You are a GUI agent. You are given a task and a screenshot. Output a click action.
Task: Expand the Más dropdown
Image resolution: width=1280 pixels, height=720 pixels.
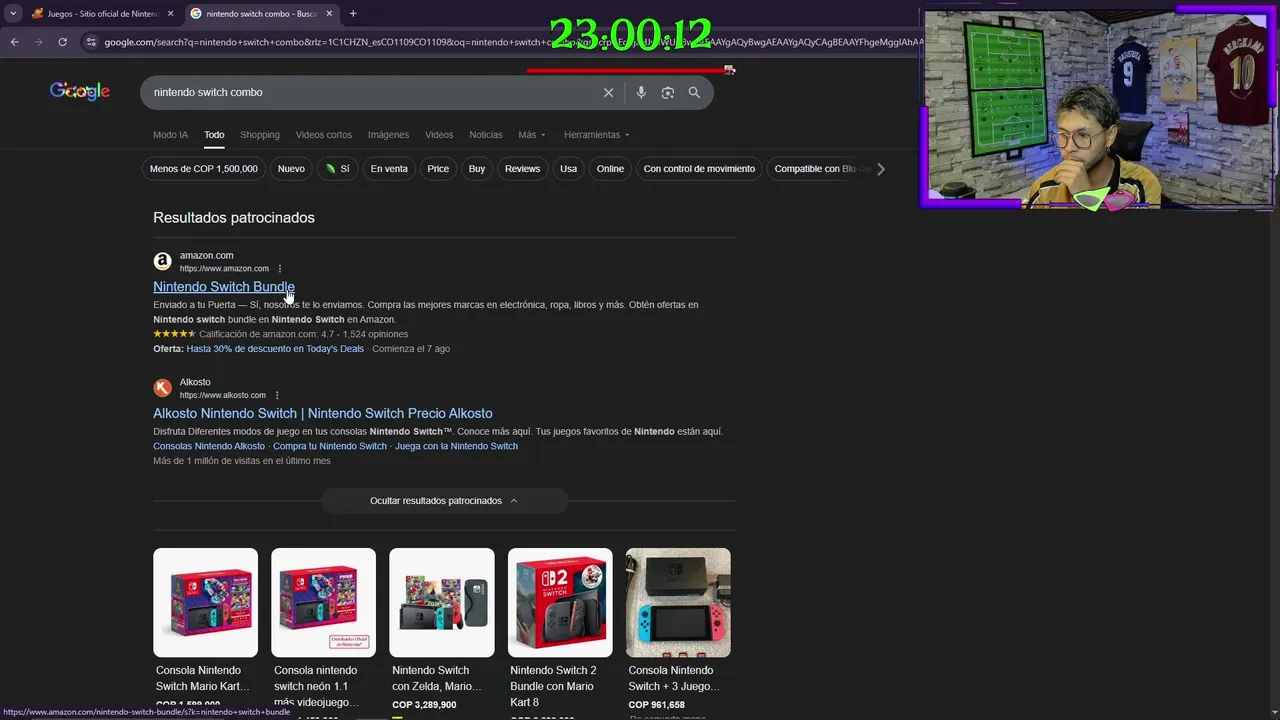[532, 135]
